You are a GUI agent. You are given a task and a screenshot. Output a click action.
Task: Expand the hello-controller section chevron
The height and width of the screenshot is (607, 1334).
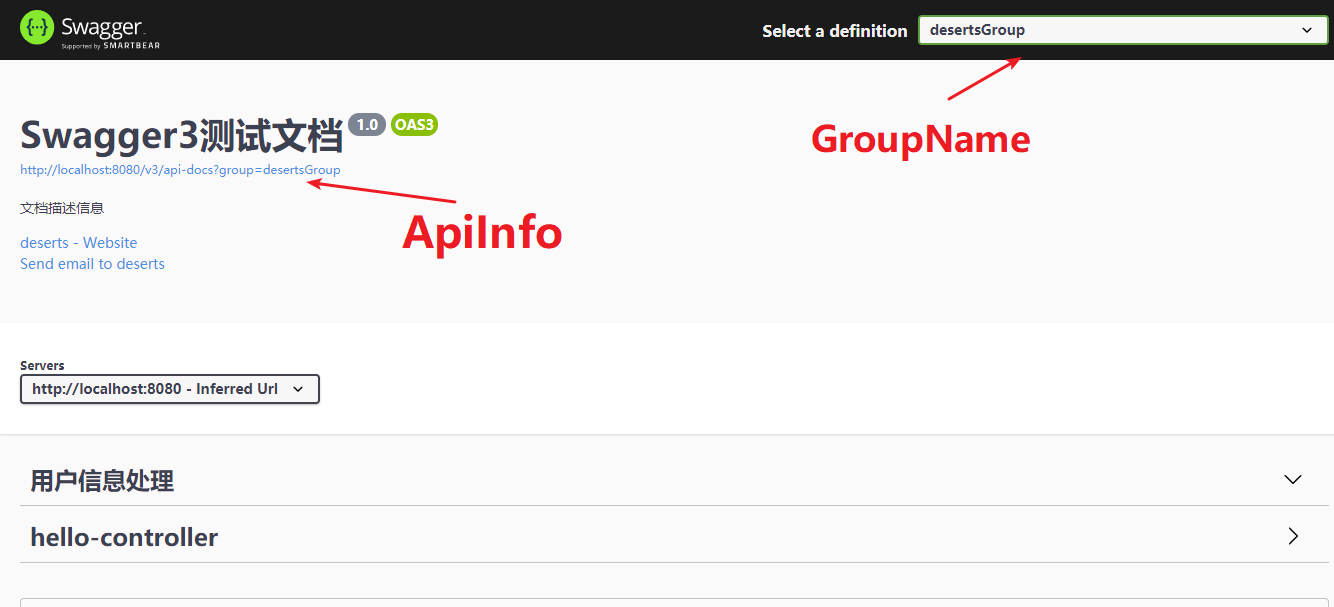[1293, 536]
